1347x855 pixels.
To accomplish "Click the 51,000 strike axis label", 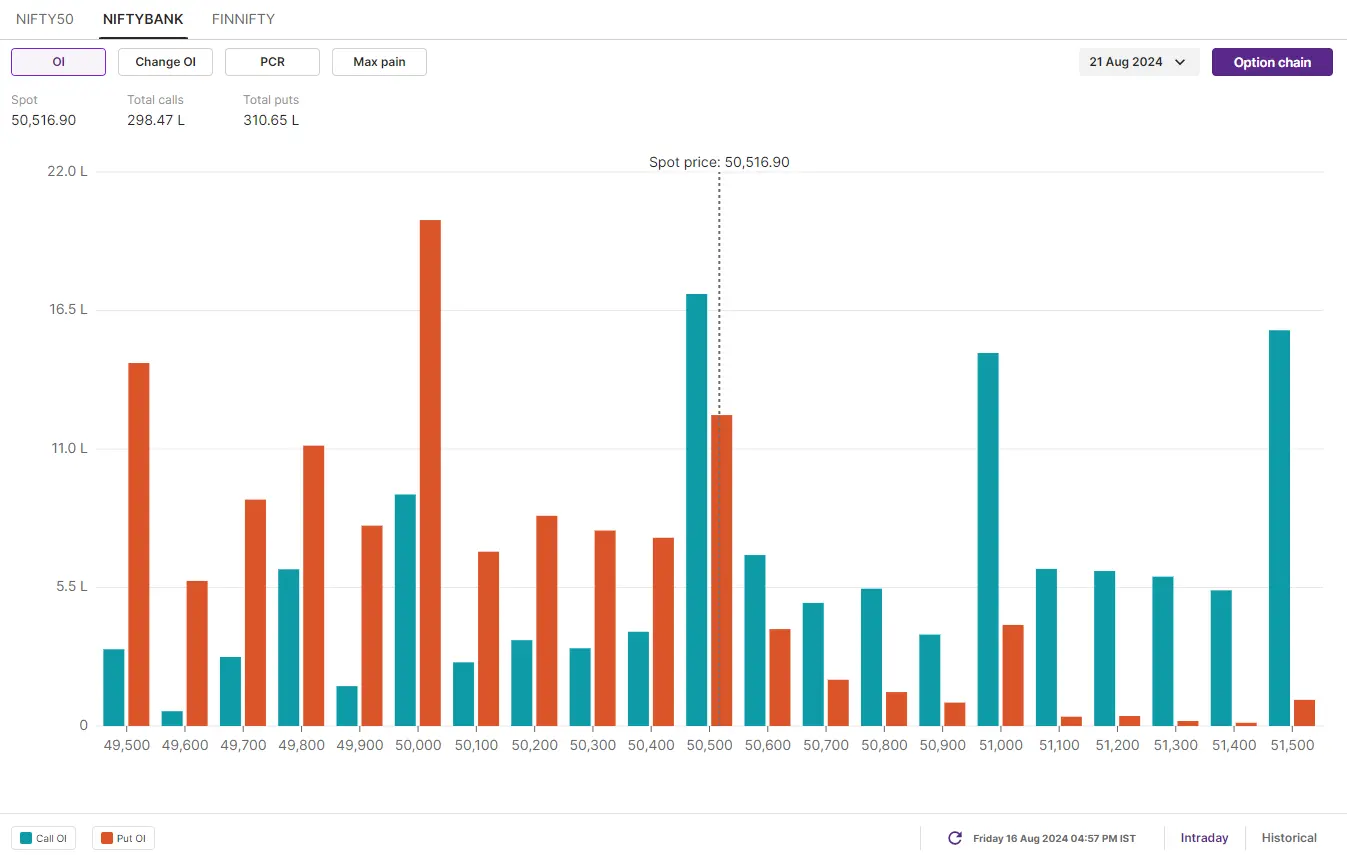I will click(1001, 745).
